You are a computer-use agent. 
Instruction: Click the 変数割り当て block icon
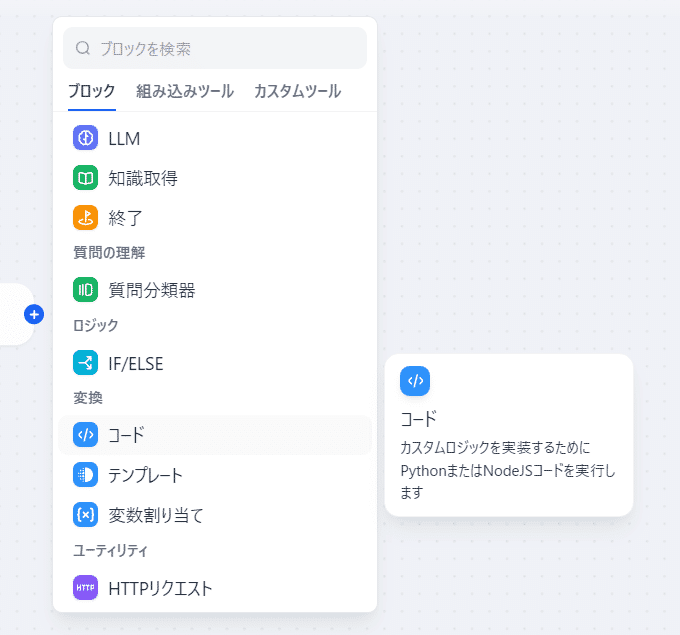pos(85,515)
